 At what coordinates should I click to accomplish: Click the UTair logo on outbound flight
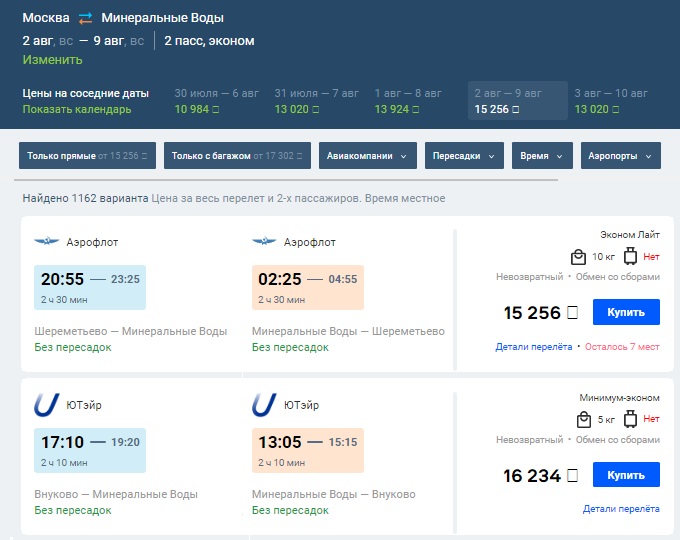46,405
